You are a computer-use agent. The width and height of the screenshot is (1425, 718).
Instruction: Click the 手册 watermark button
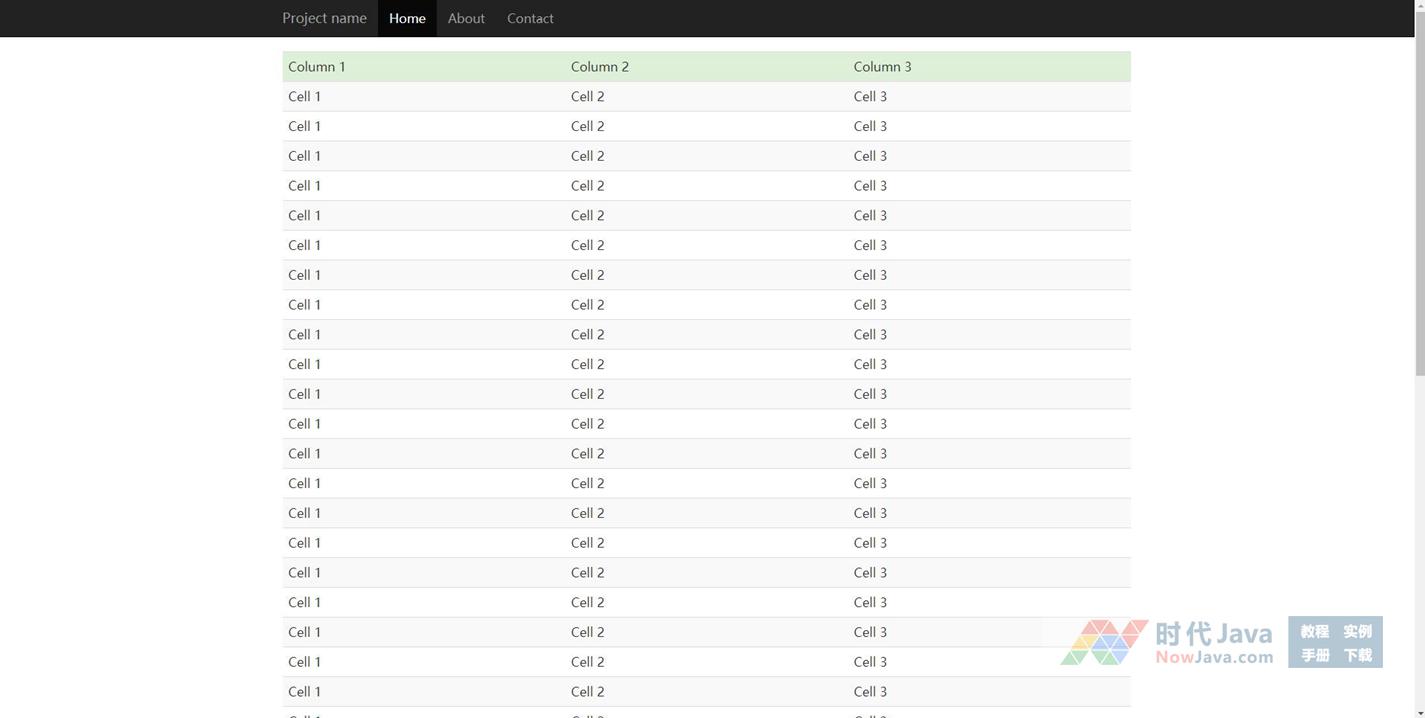coord(1314,655)
